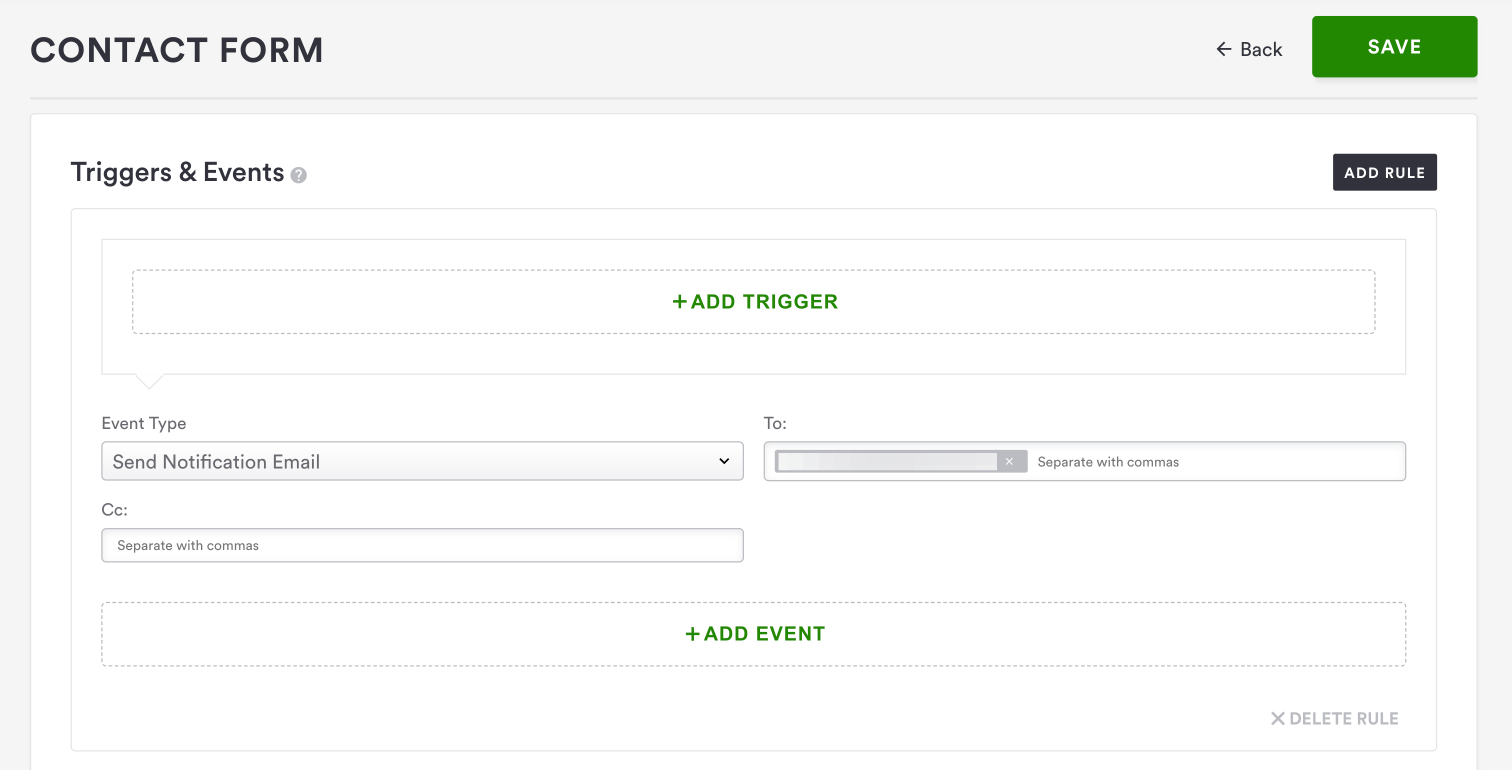Click the ADD TRIGGER text
The height and width of the screenshot is (770, 1512).
[764, 302]
